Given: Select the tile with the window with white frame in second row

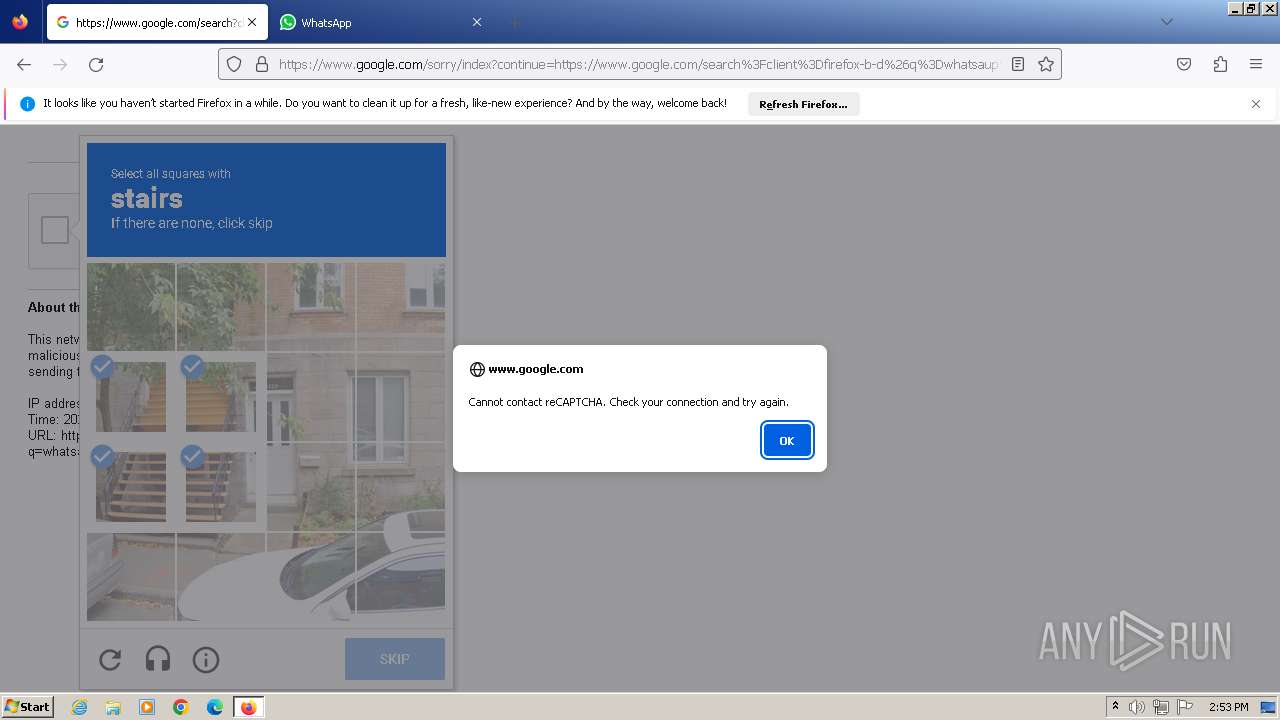Looking at the screenshot, I should pyautogui.click(x=401, y=397).
